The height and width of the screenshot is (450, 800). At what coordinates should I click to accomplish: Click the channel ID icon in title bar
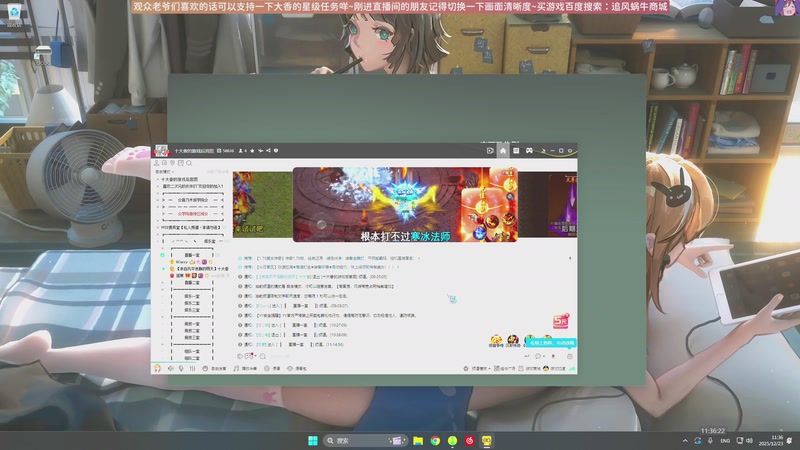[x=219, y=151]
